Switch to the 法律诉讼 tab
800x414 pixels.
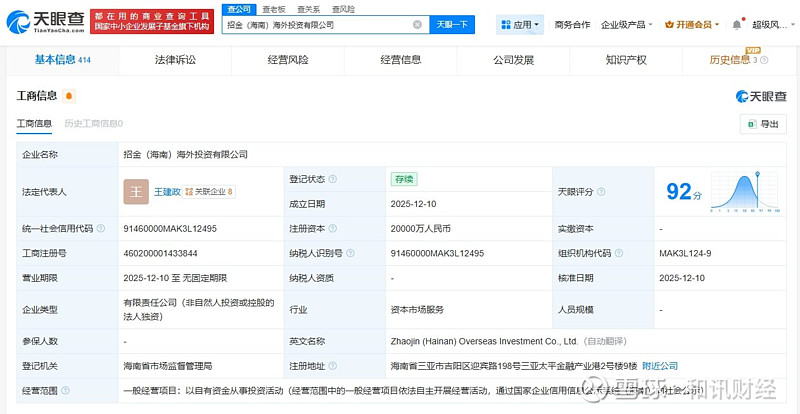pos(175,60)
